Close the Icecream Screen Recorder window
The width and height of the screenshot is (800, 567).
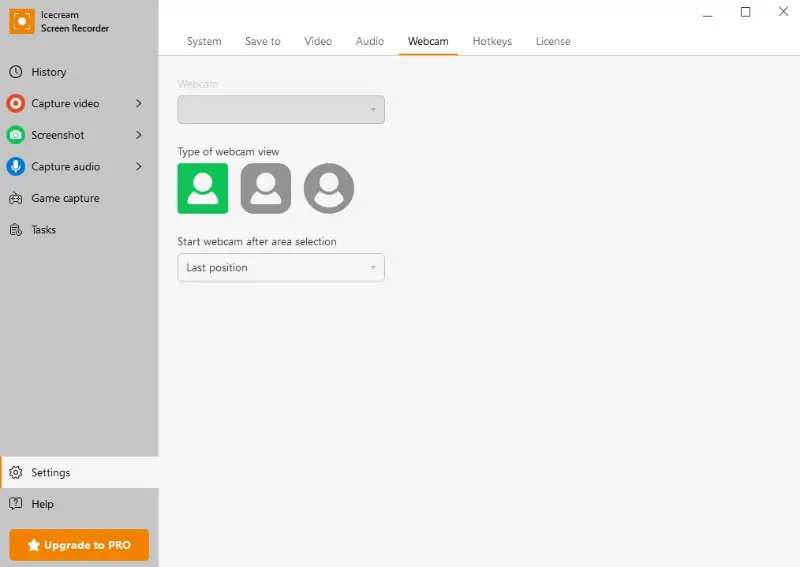click(783, 11)
